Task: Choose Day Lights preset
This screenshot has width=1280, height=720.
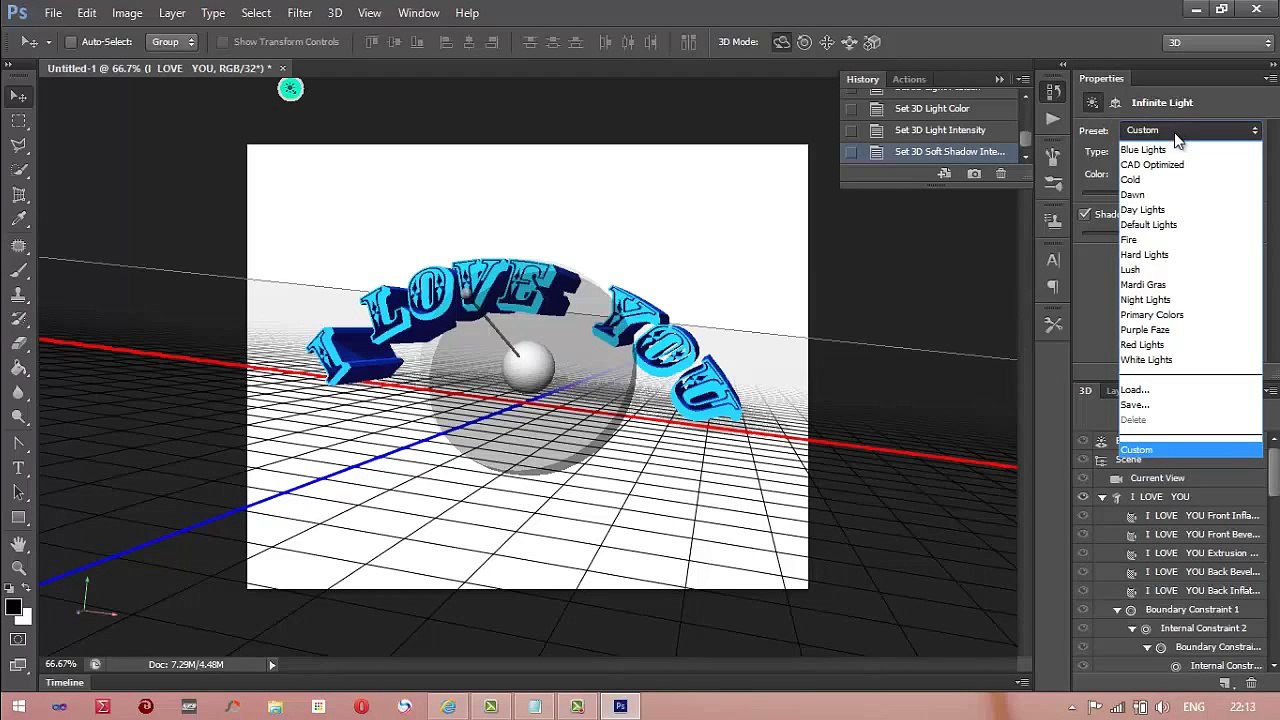Action: (1142, 210)
